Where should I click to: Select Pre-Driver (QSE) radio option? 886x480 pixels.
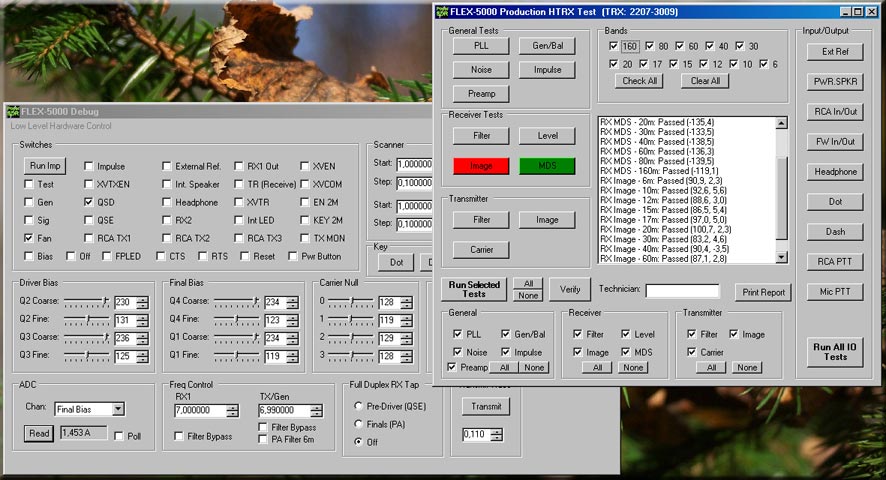(x=358, y=406)
